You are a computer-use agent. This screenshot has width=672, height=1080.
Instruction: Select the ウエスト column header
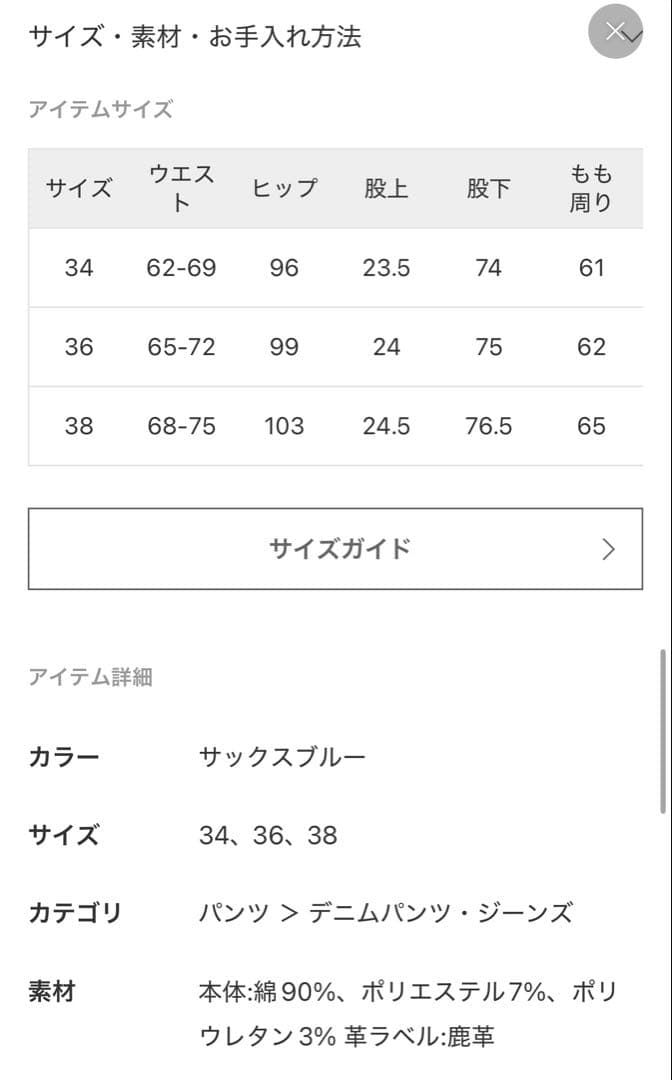[x=181, y=188]
